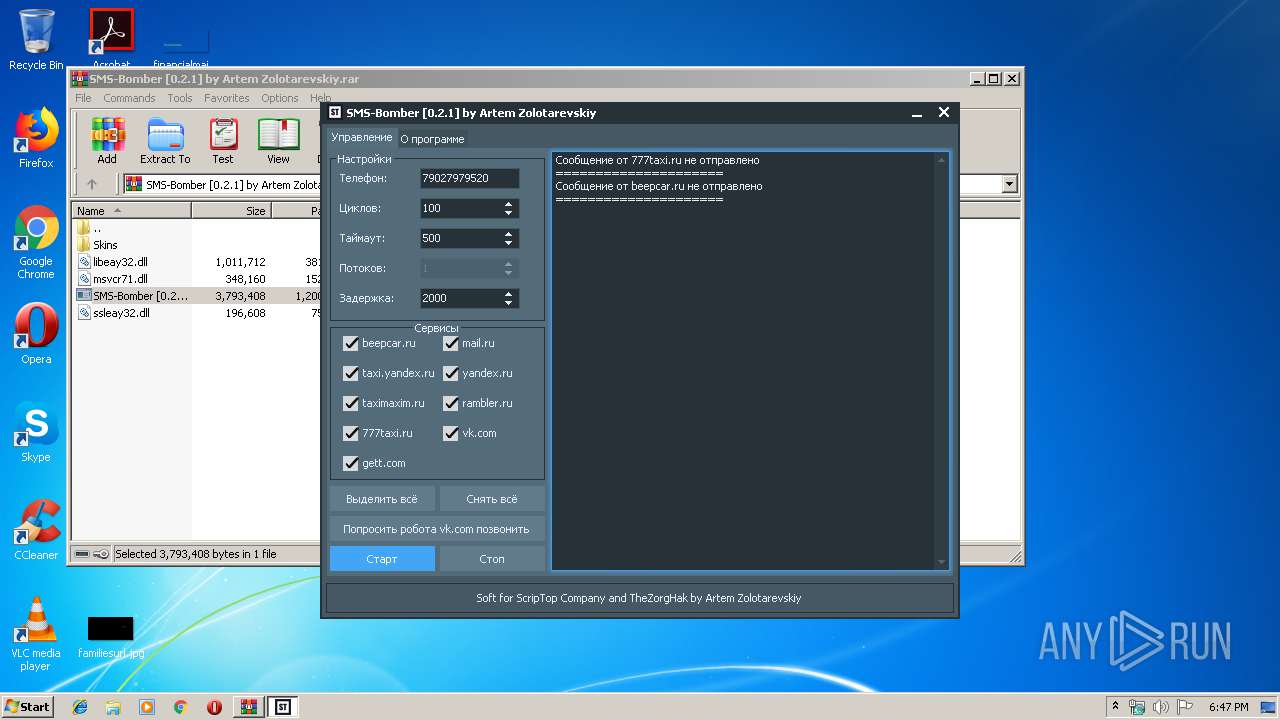The image size is (1280, 720).
Task: Select the Skins folder in WinRAR
Action: click(x=105, y=244)
